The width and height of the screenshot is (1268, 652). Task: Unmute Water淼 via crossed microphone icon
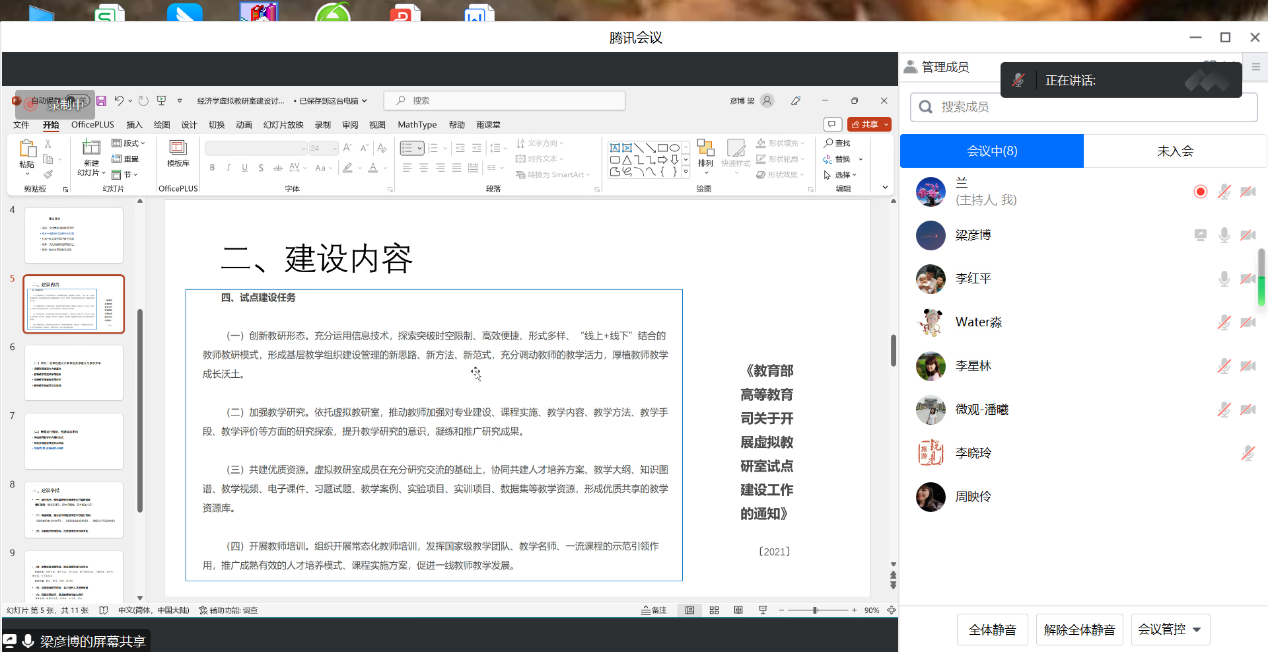(1223, 322)
